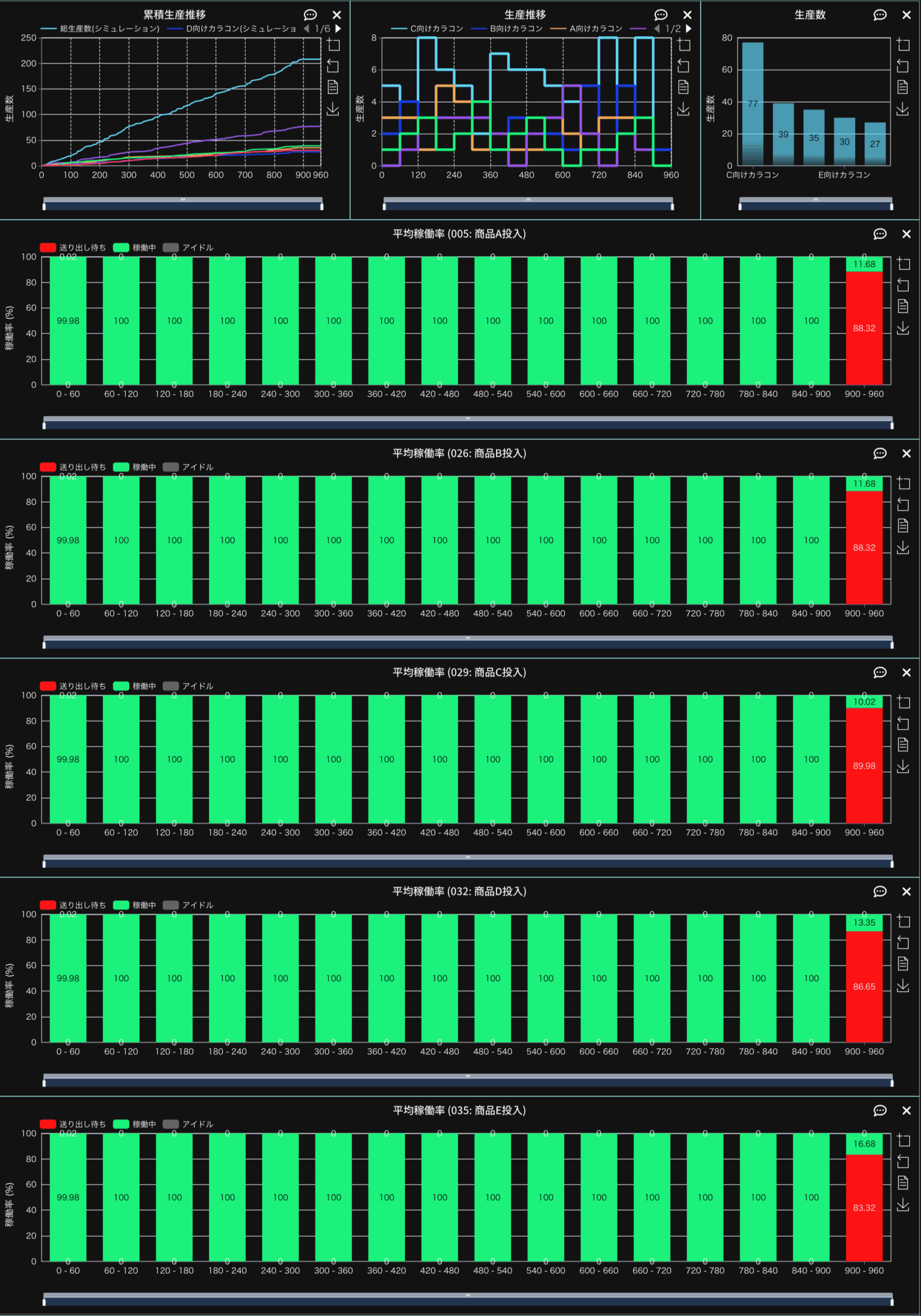Open comment icon on 累積生産推移 chart
Image resolution: width=921 pixels, height=1316 pixels.
pos(310,15)
